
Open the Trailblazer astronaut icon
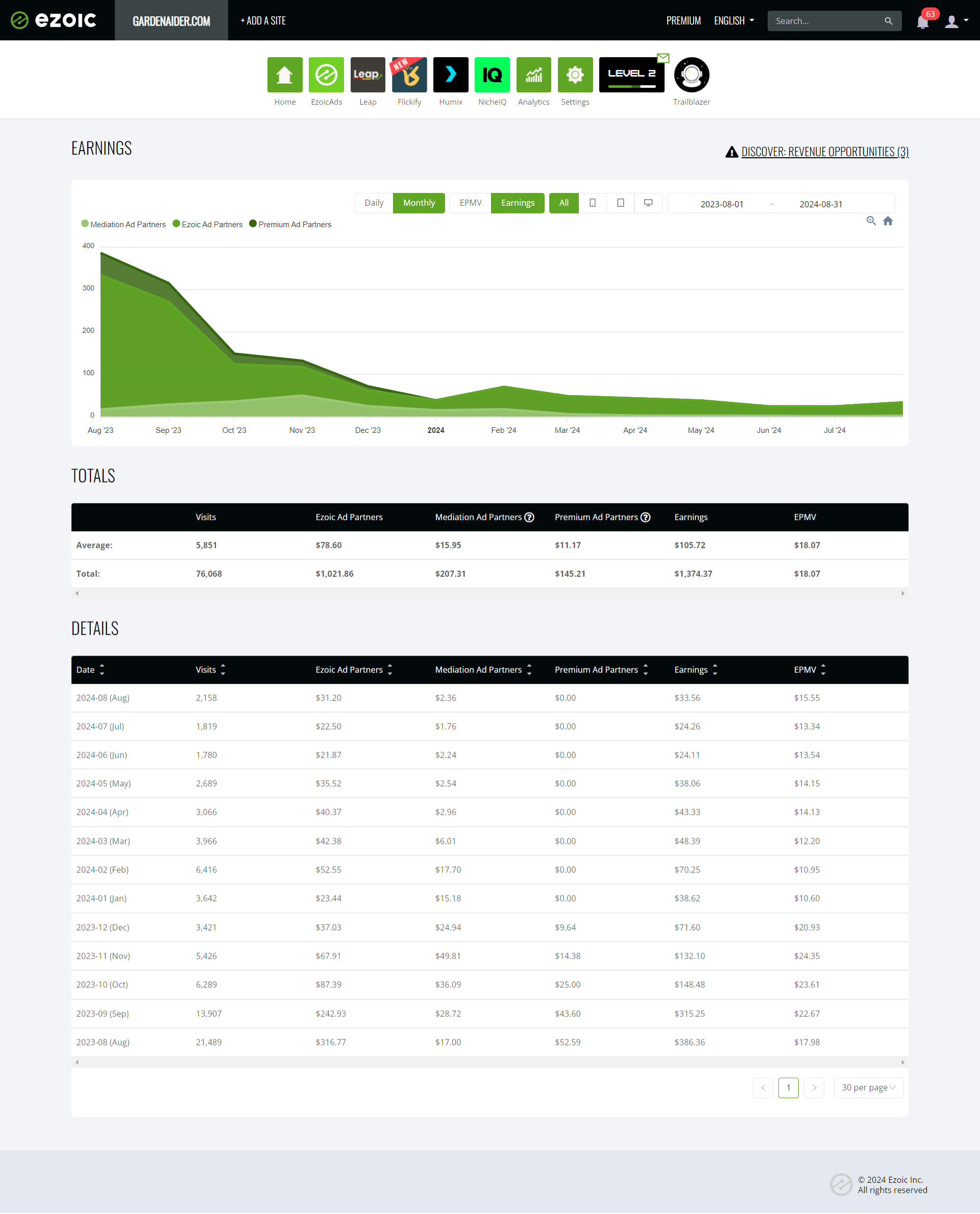tap(692, 75)
